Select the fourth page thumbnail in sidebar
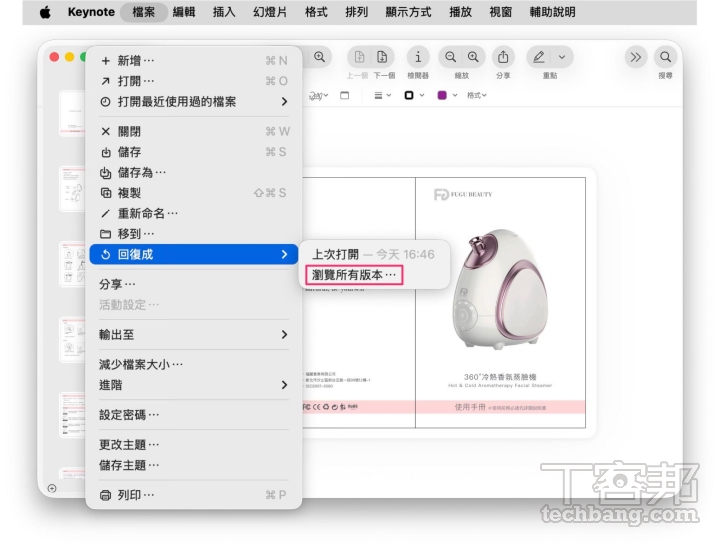The height and width of the screenshot is (547, 720). click(x=73, y=339)
